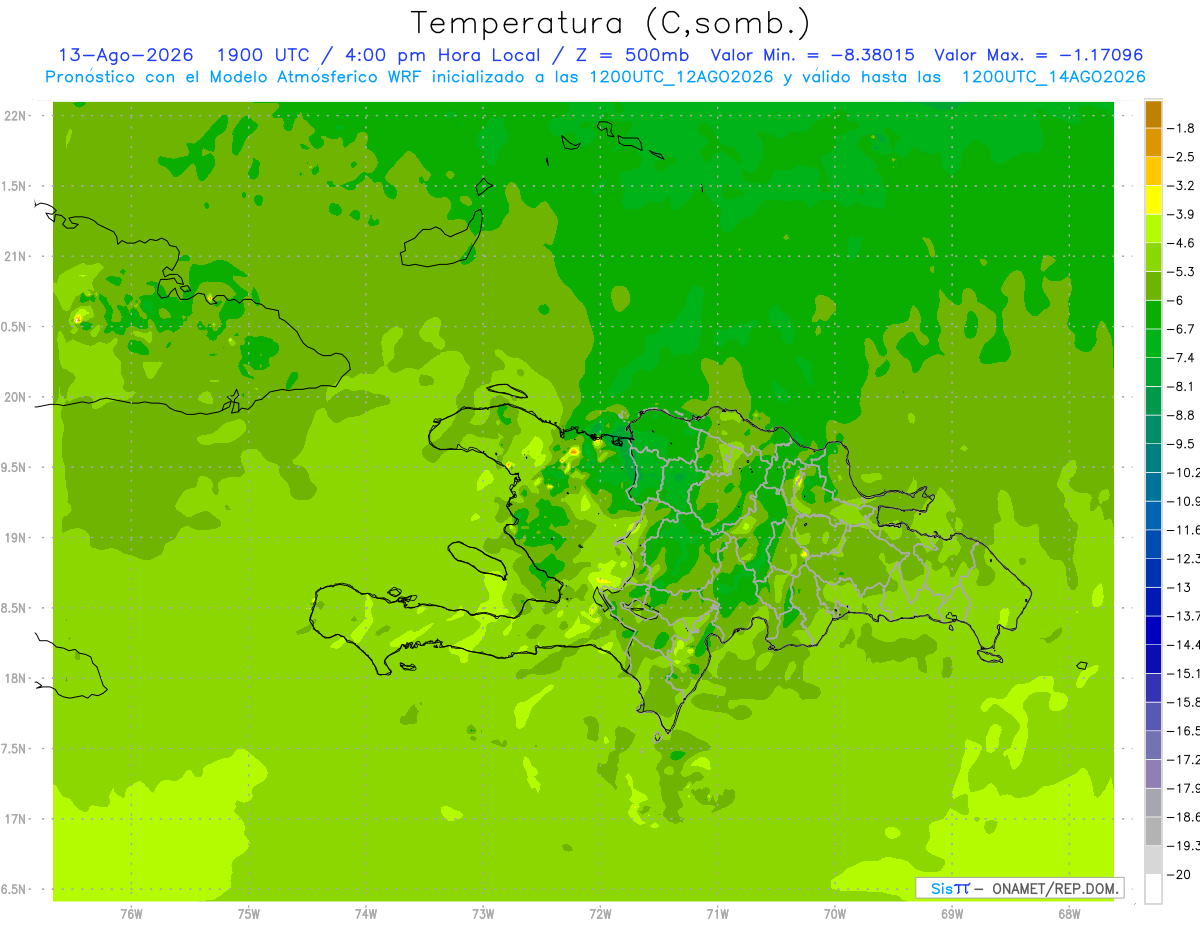Click the 73W longitude label

[x=483, y=914]
